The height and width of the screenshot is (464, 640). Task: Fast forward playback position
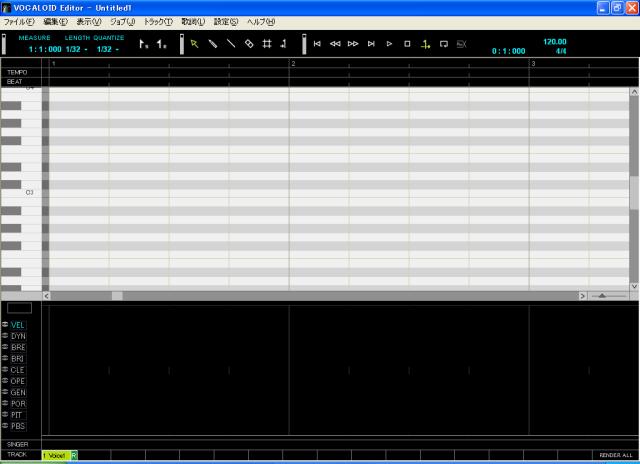click(353, 44)
